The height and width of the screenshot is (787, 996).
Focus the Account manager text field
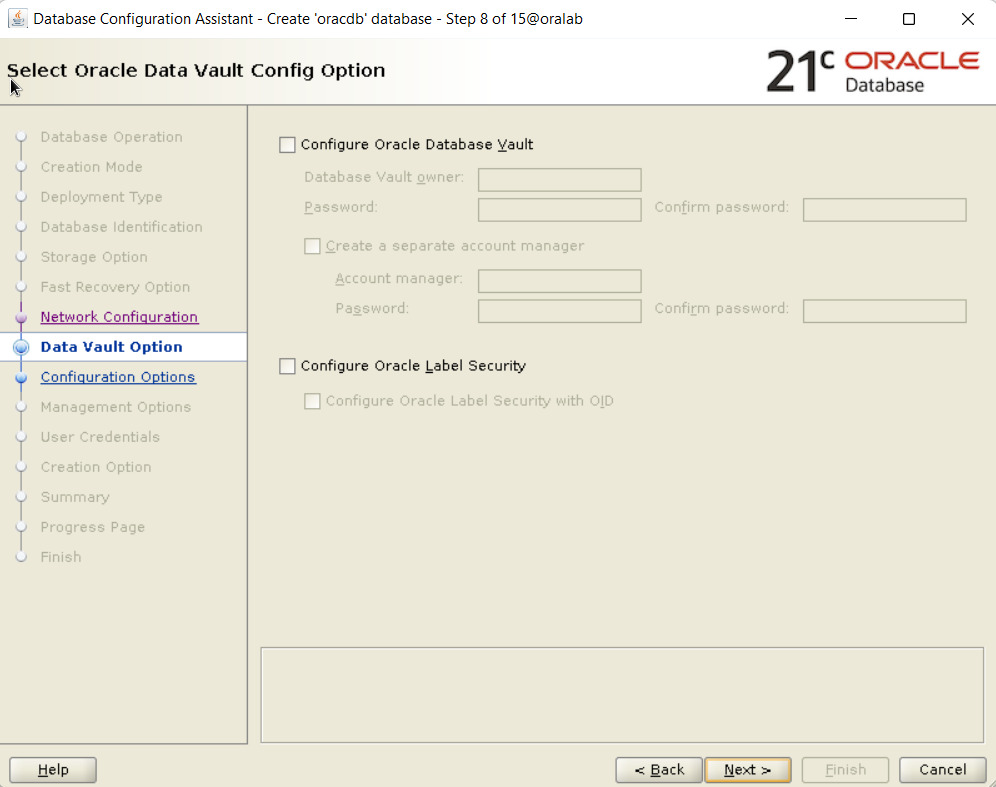[x=559, y=281]
